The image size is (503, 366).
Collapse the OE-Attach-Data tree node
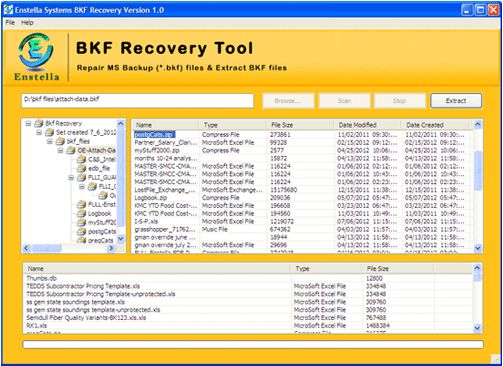coord(61,151)
